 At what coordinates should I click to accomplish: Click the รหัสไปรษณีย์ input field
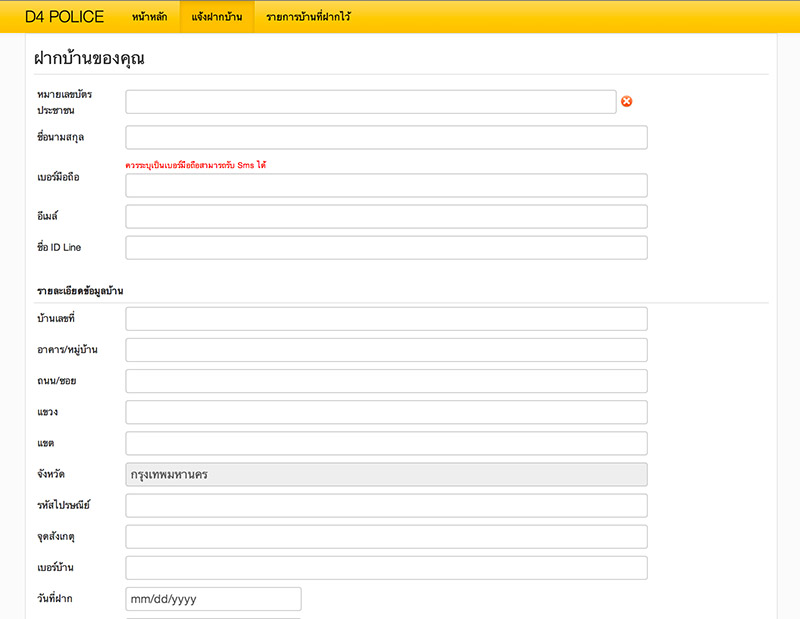[x=386, y=505]
